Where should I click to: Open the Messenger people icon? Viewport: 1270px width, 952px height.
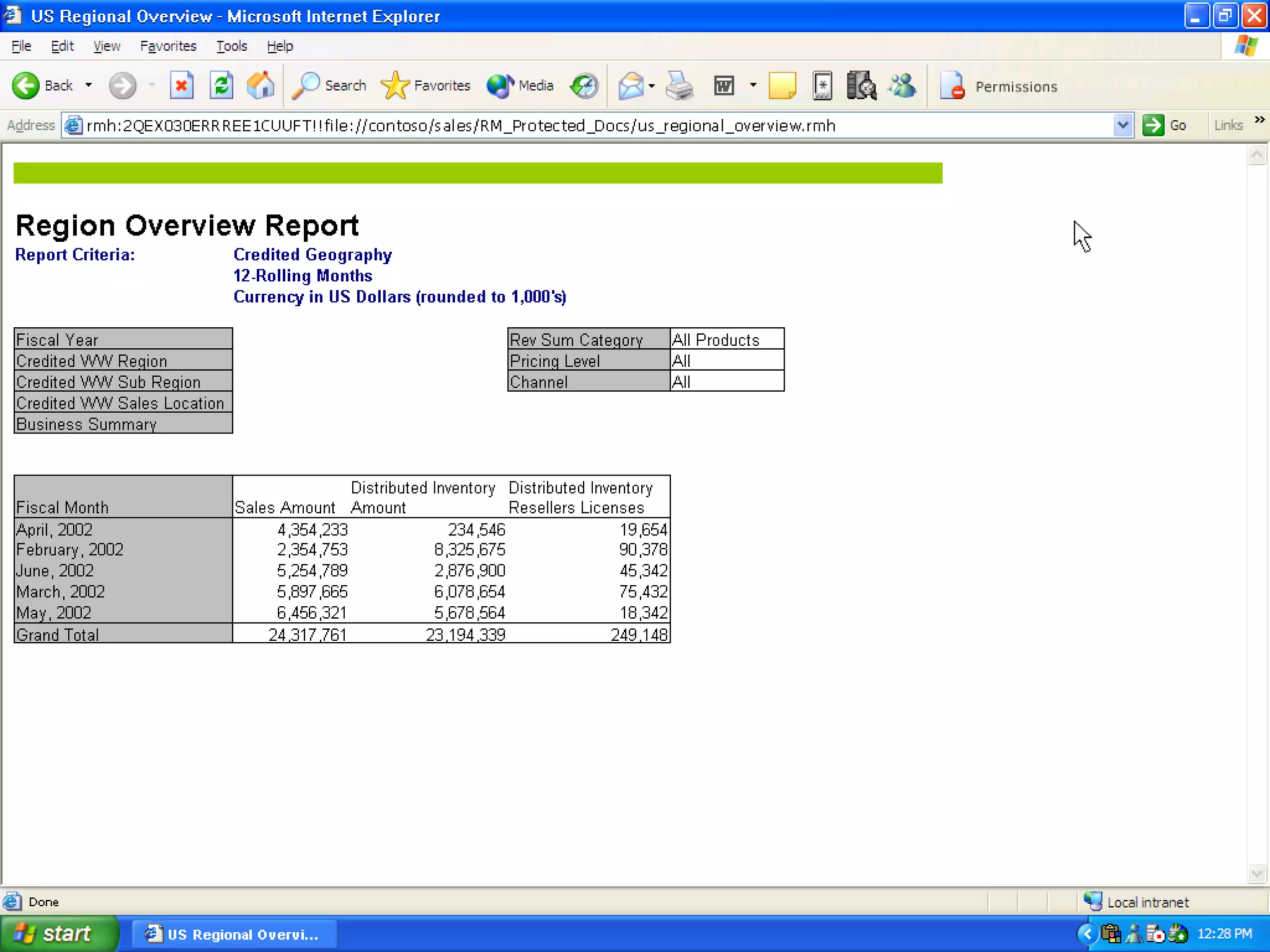point(902,86)
